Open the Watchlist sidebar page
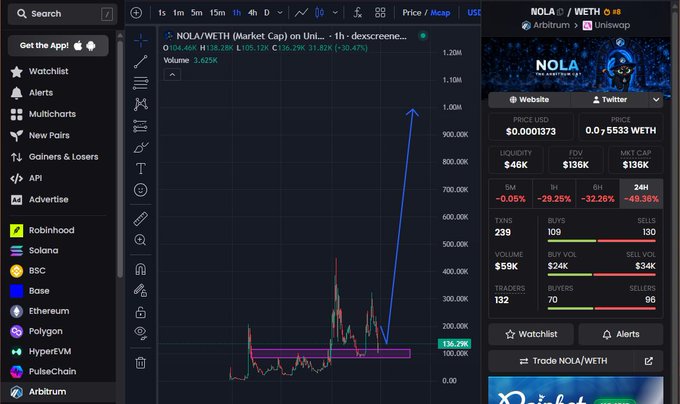This screenshot has width=680, height=404. (x=59, y=72)
